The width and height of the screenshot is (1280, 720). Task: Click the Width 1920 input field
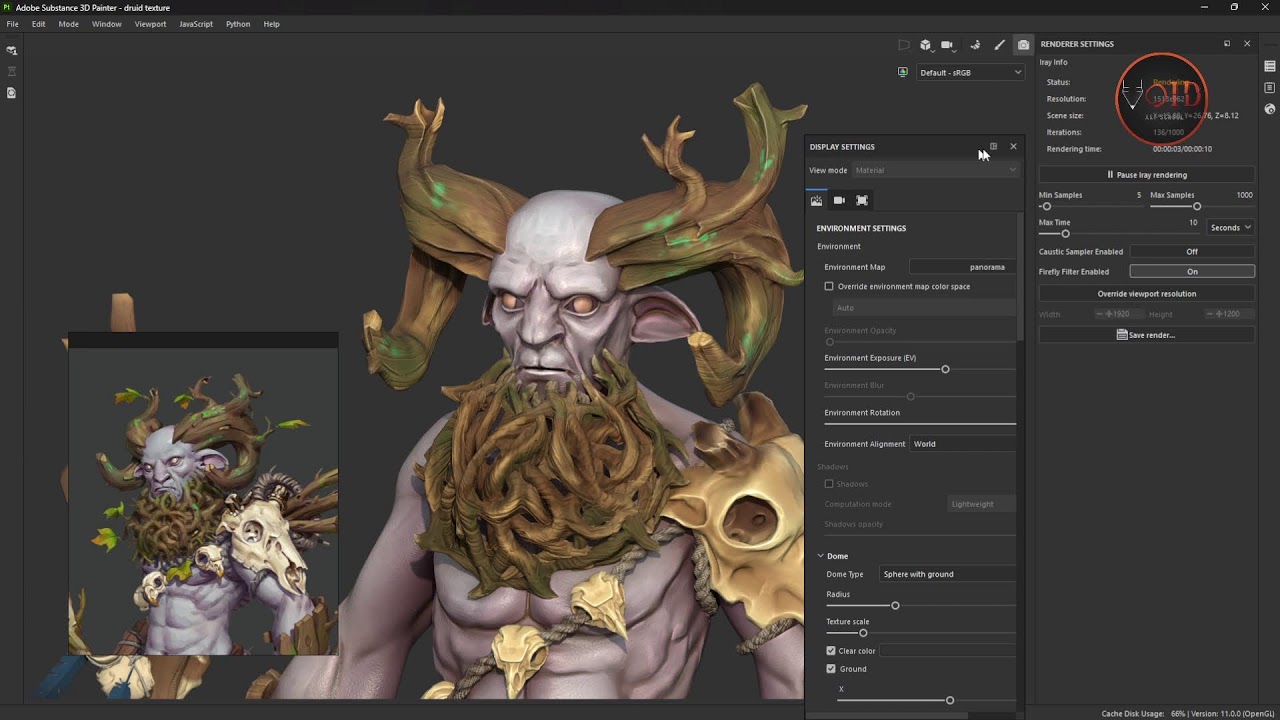point(1120,314)
